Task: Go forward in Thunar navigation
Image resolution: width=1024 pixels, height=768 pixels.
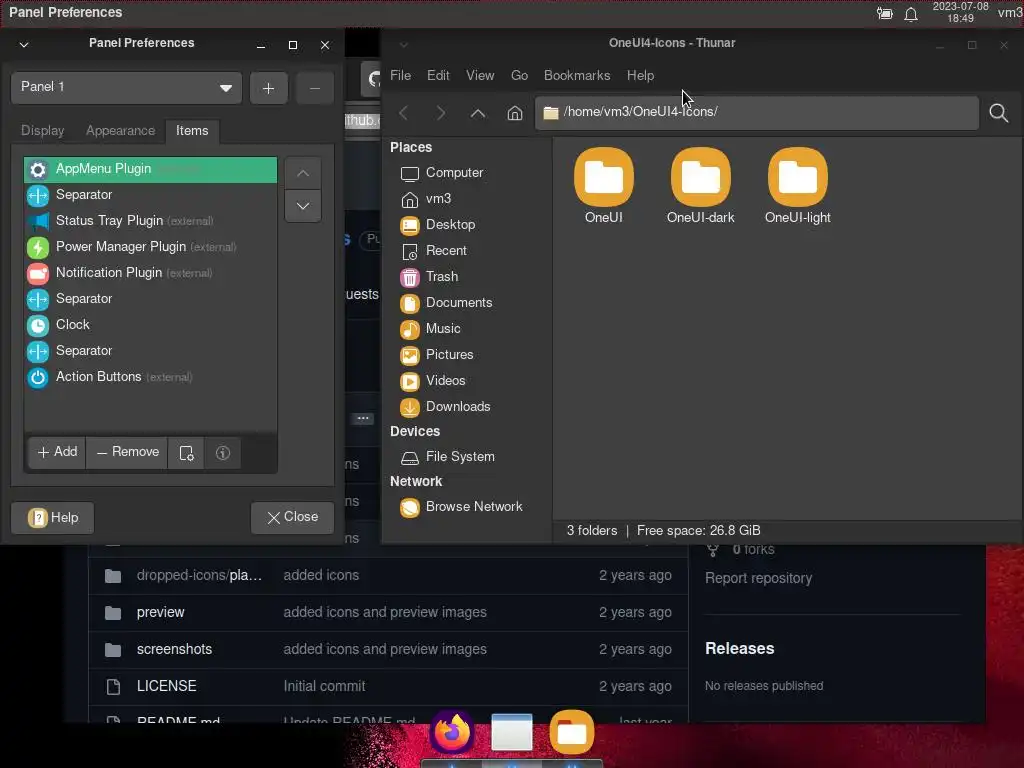Action: [441, 113]
